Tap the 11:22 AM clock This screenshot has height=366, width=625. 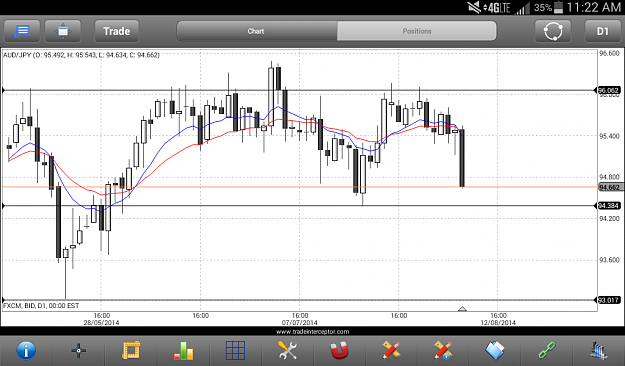tap(594, 7)
